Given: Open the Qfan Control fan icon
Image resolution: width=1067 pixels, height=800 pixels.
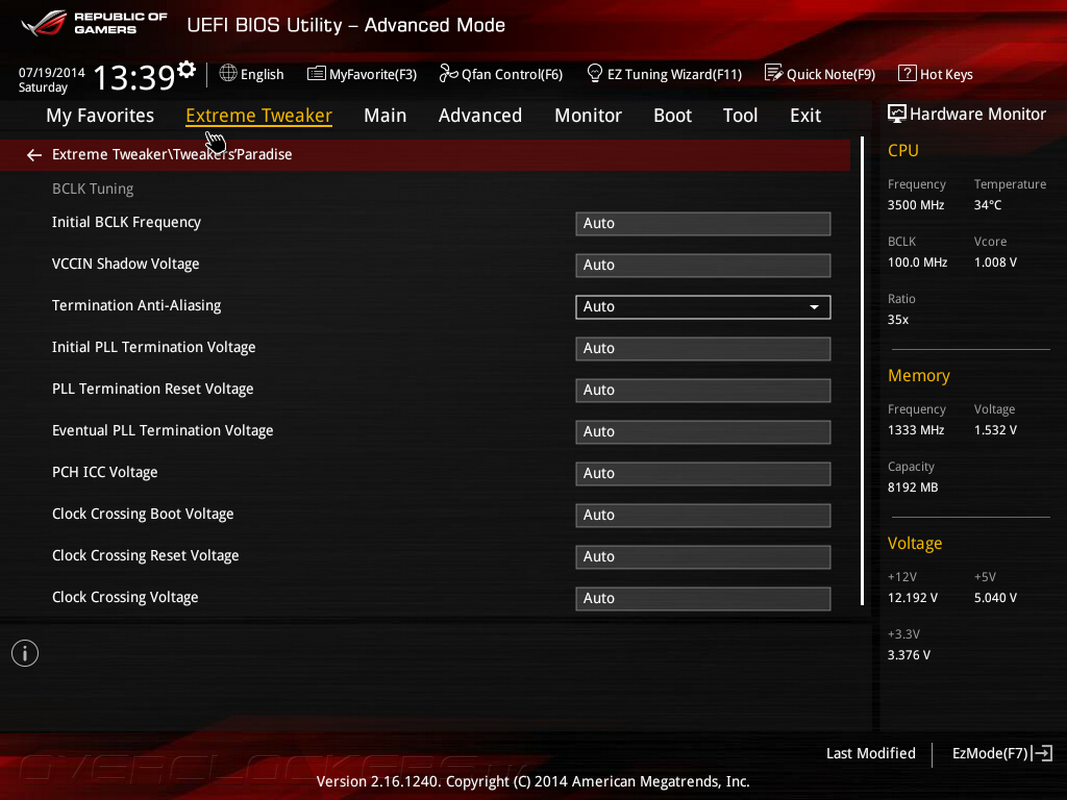Looking at the screenshot, I should tap(448, 73).
